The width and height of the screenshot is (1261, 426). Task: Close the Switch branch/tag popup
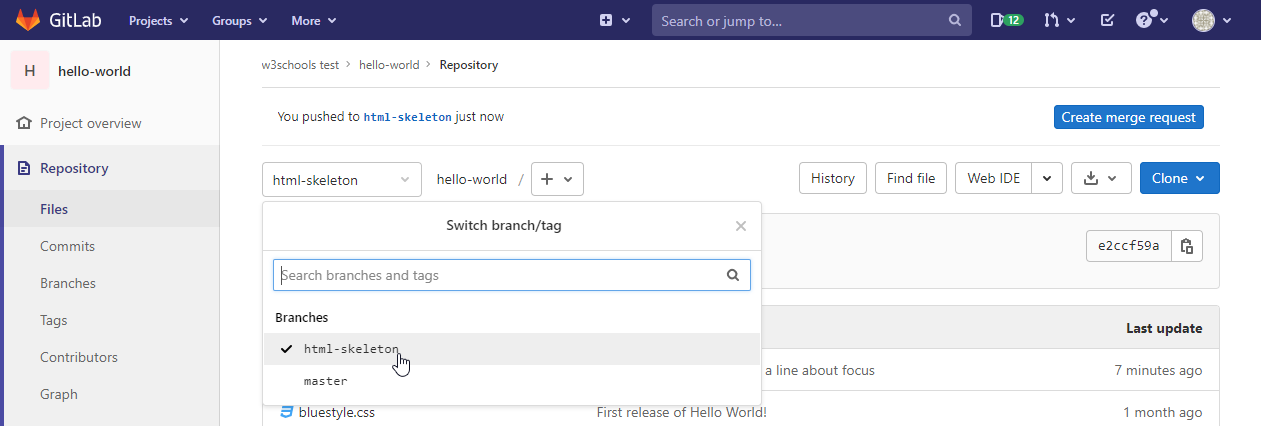click(x=740, y=226)
